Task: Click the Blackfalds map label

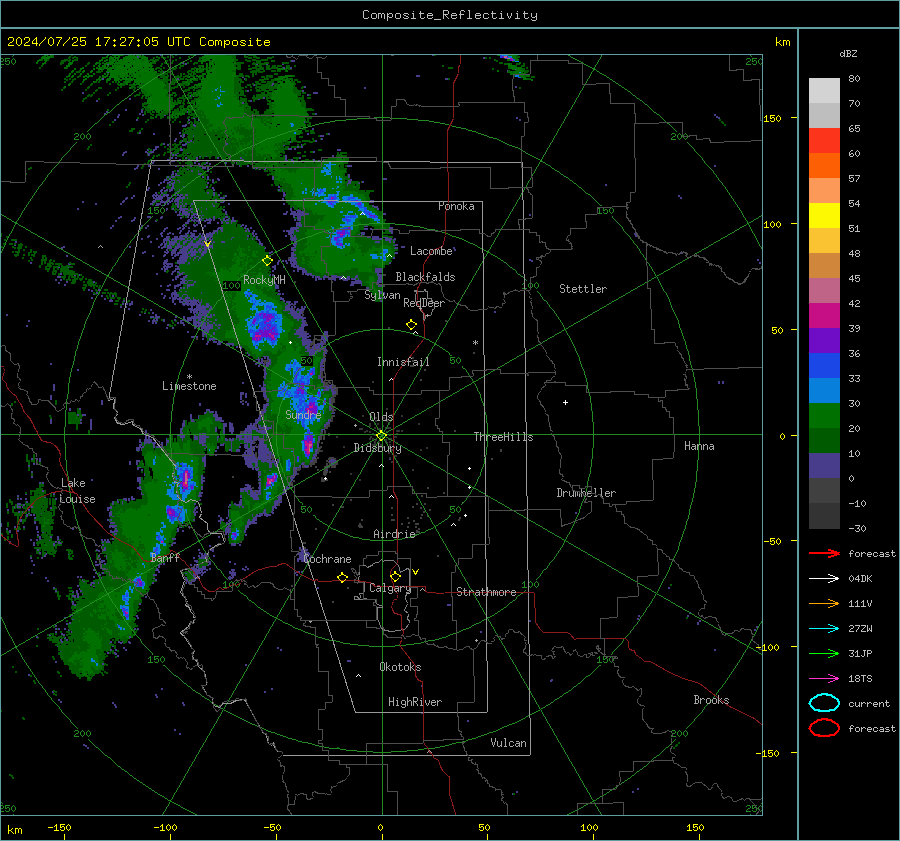Action: click(x=425, y=277)
